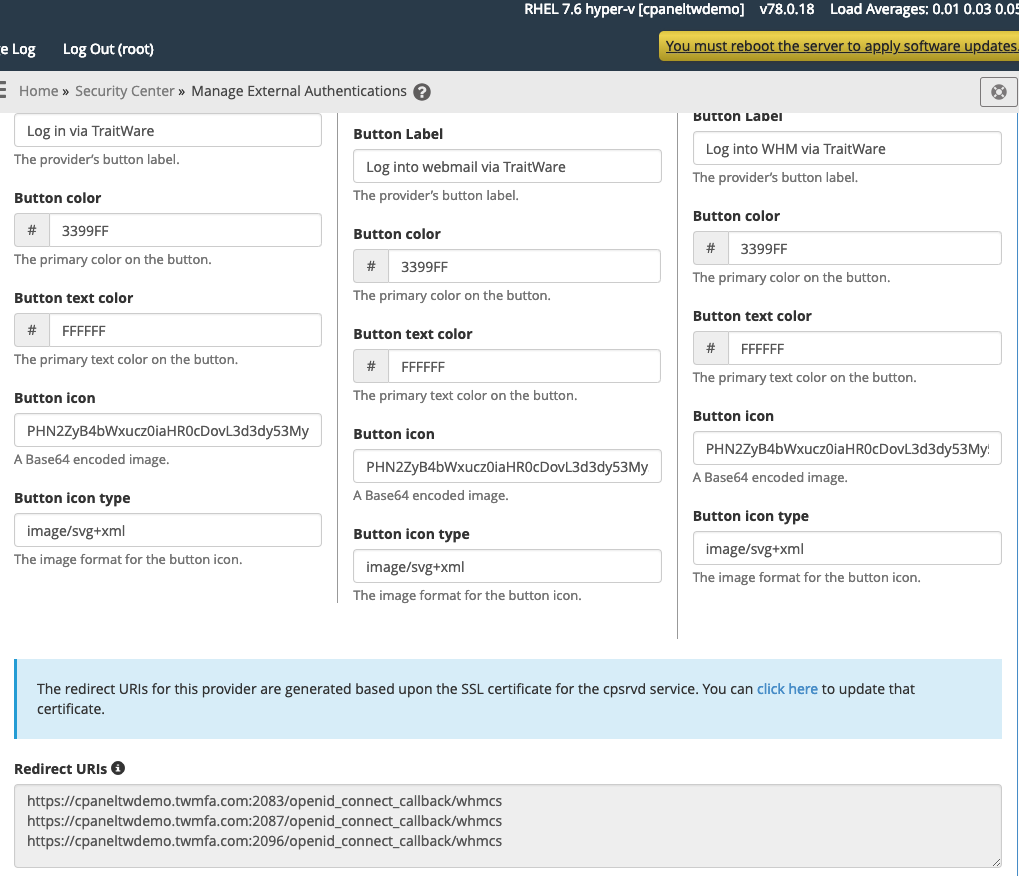Viewport: 1019px width, 876px height.
Task: Click WHM column Button icon type field
Action: pos(847,548)
